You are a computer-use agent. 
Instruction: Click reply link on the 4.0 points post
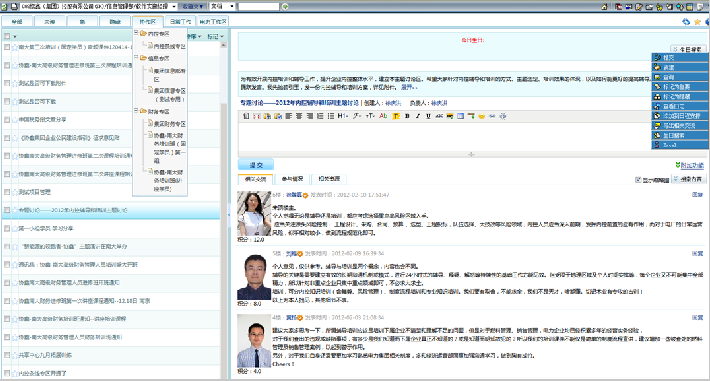click(x=697, y=318)
